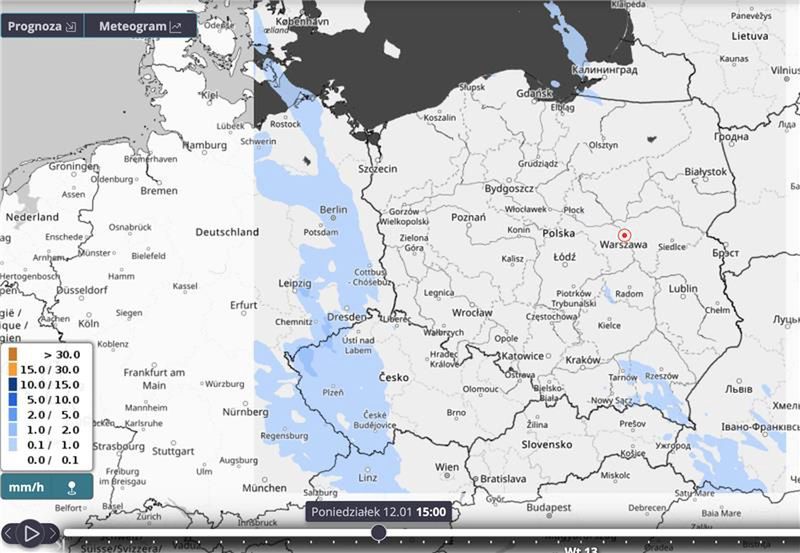This screenshot has height=553, width=800.
Task: Click the Linz city label
Action: (x=368, y=478)
